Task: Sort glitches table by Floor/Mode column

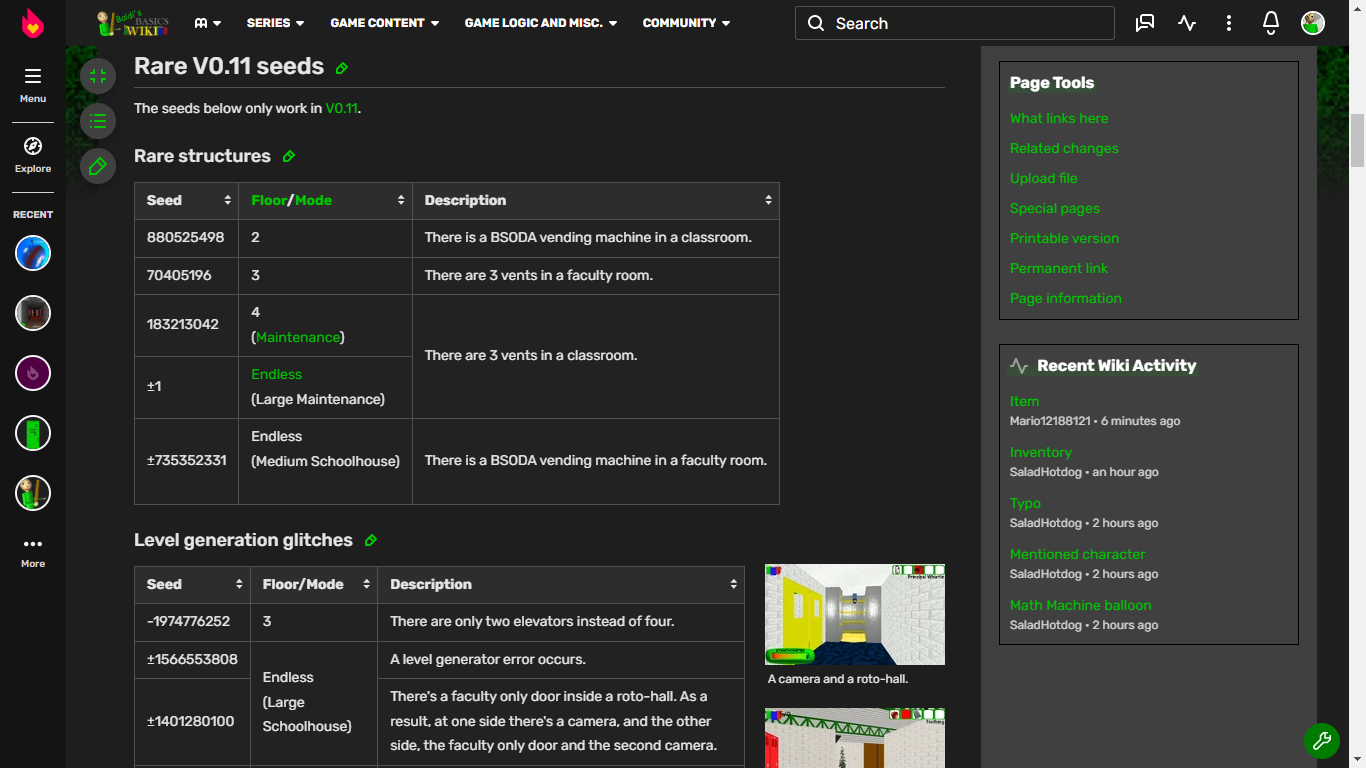Action: click(366, 585)
